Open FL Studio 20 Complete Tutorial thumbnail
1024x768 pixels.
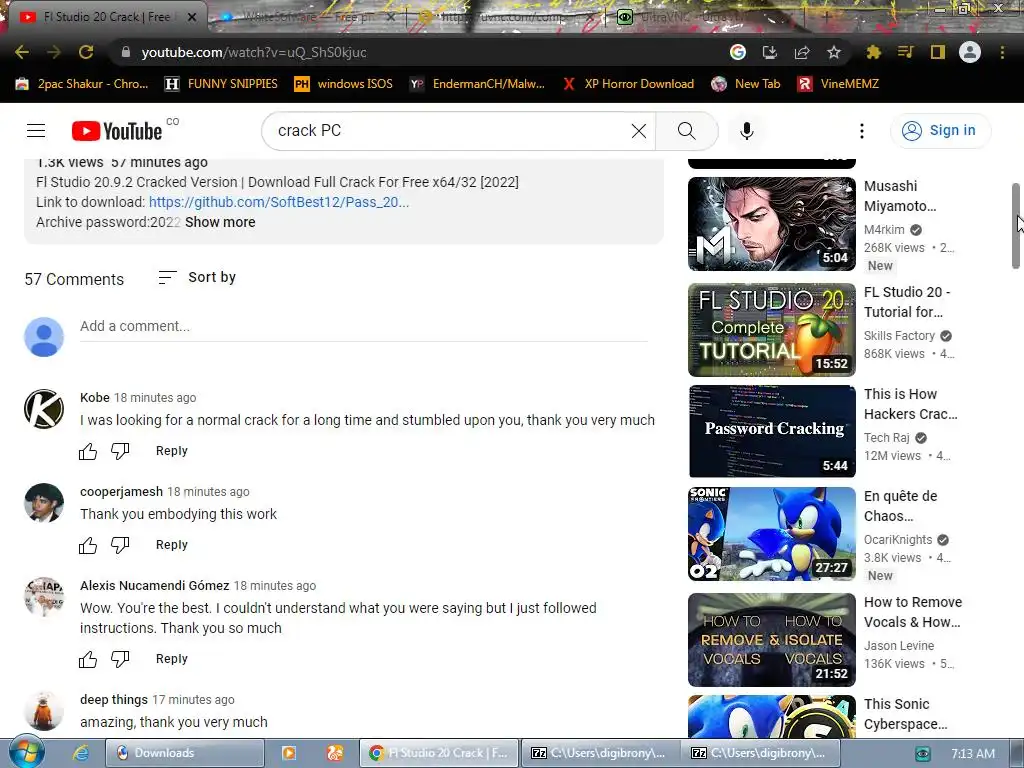(771, 330)
